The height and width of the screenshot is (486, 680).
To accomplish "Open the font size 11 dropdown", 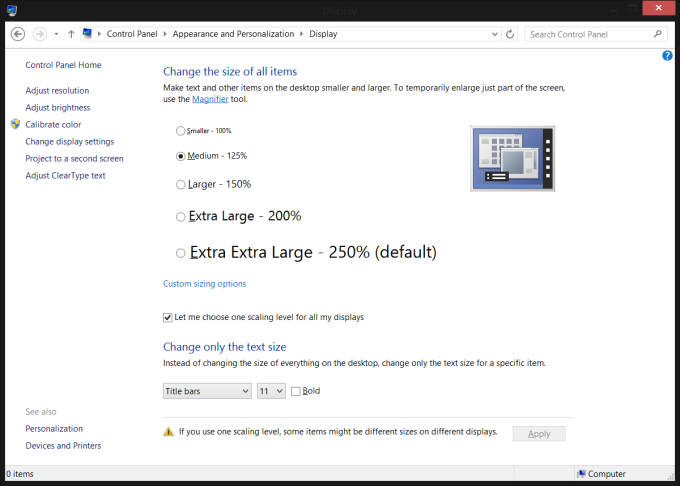I will [271, 391].
